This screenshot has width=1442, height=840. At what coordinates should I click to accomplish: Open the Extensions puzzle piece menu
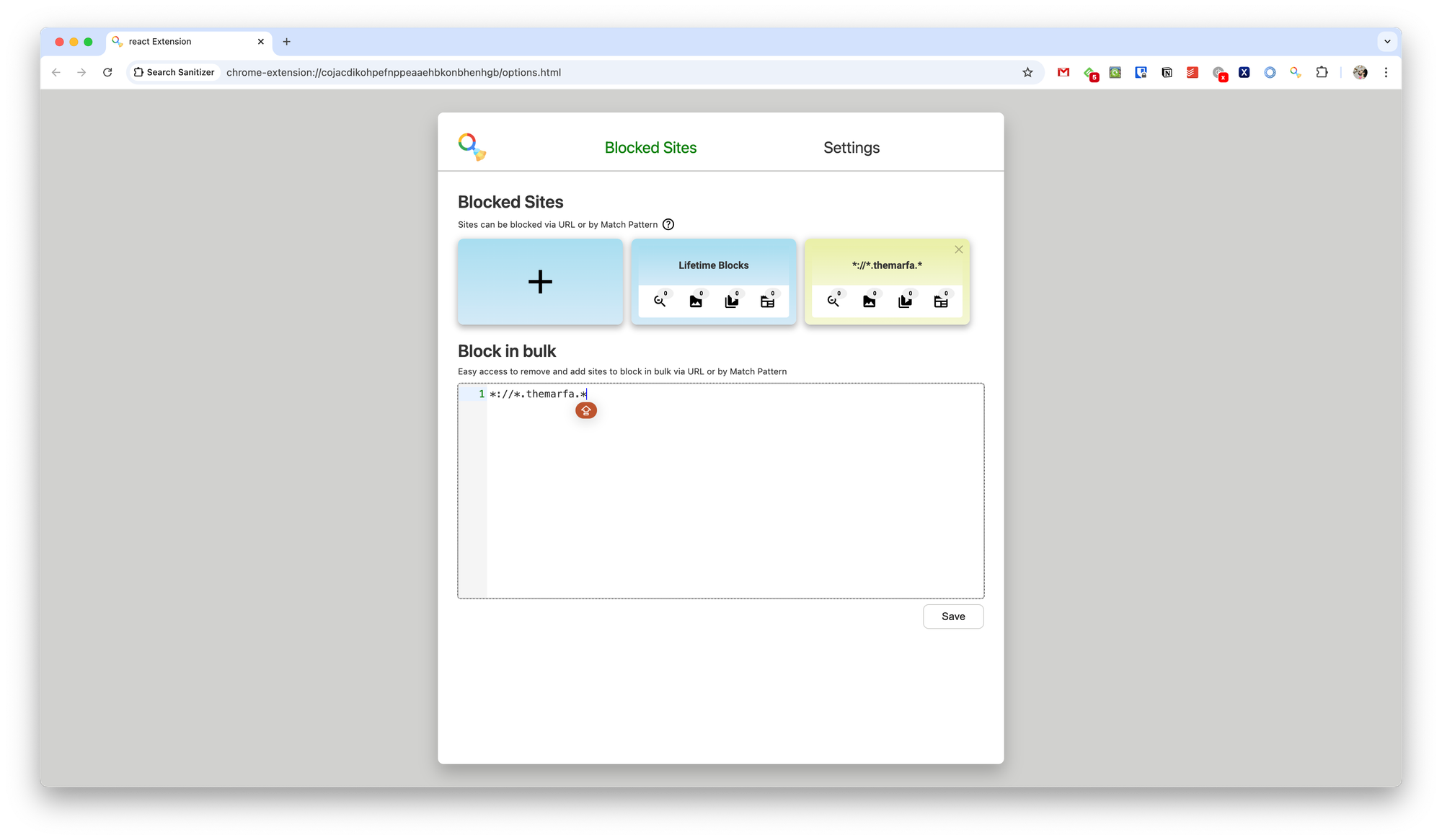(1322, 72)
